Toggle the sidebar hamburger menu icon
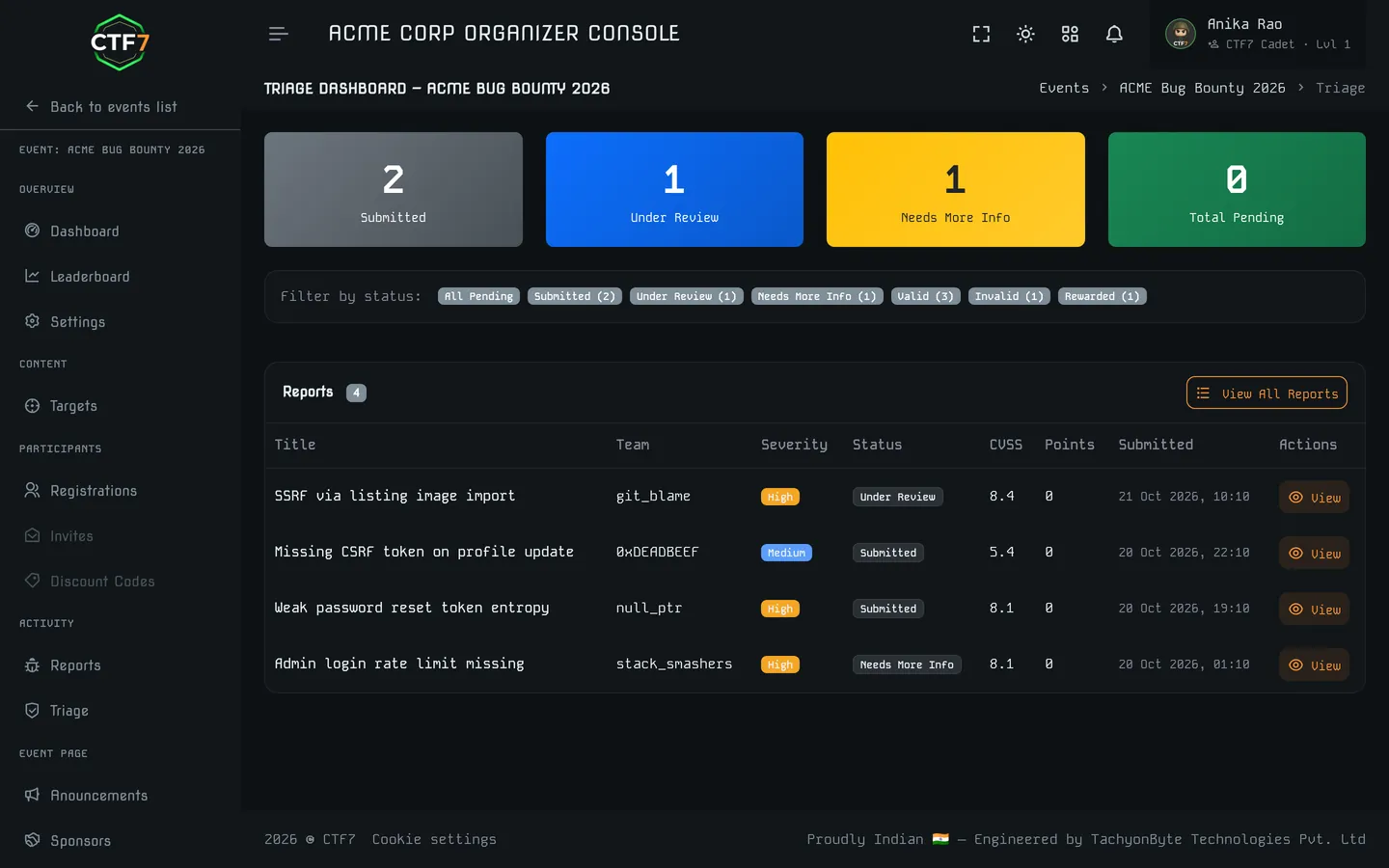This screenshot has height=868, width=1389. pos(279,34)
